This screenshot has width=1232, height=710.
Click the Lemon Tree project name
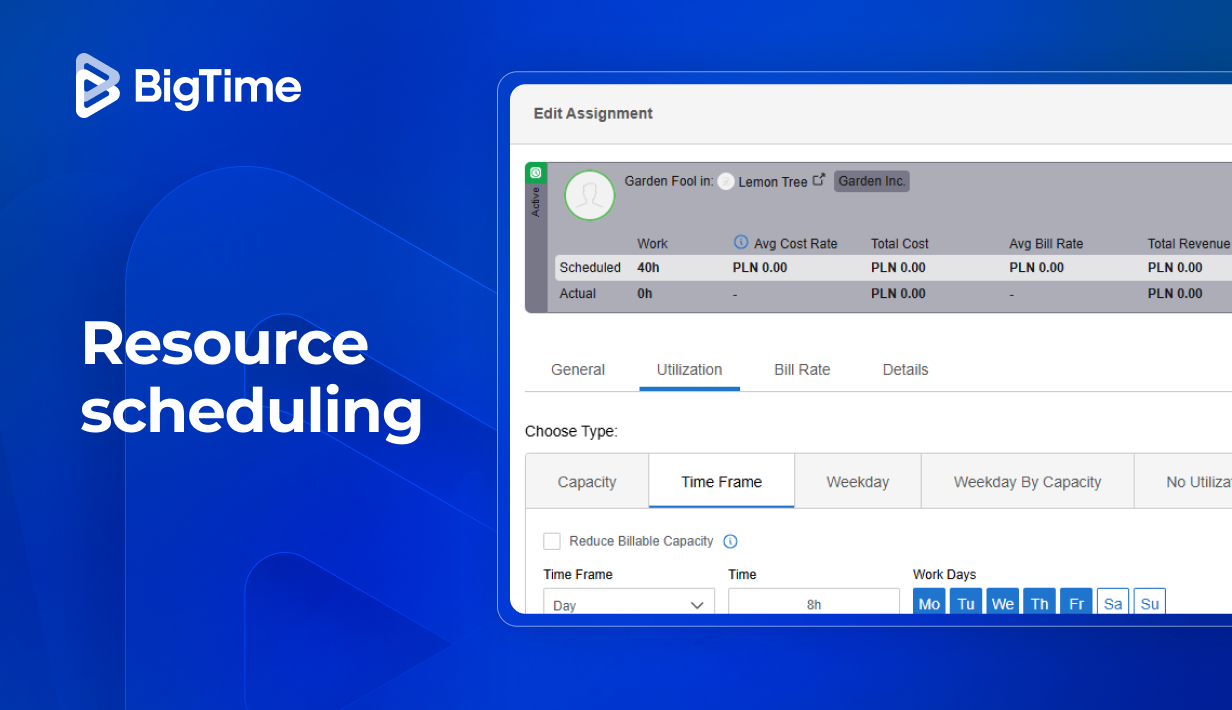[772, 182]
